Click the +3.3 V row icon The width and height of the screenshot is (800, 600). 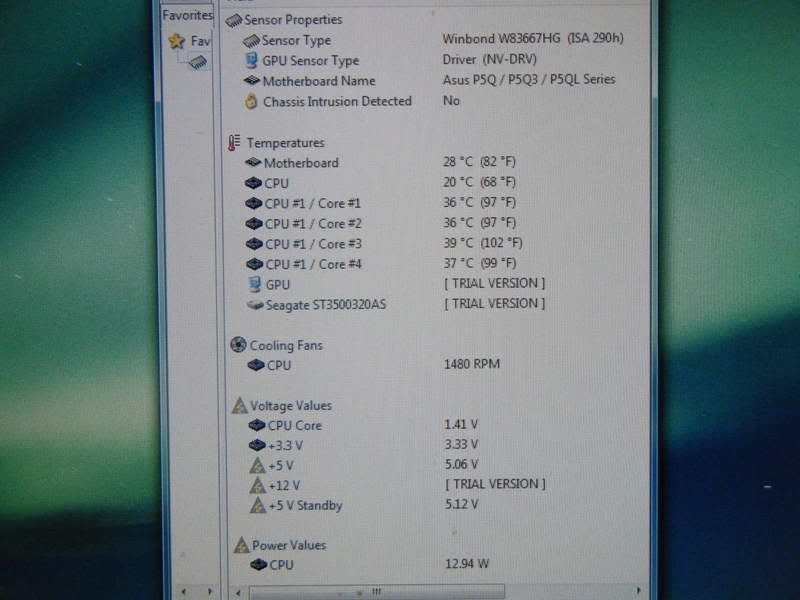(257, 445)
